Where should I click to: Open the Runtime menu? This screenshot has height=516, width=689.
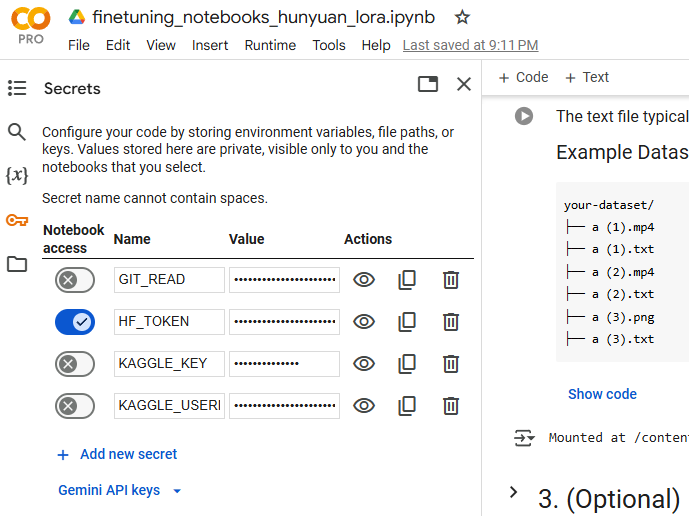[270, 45]
